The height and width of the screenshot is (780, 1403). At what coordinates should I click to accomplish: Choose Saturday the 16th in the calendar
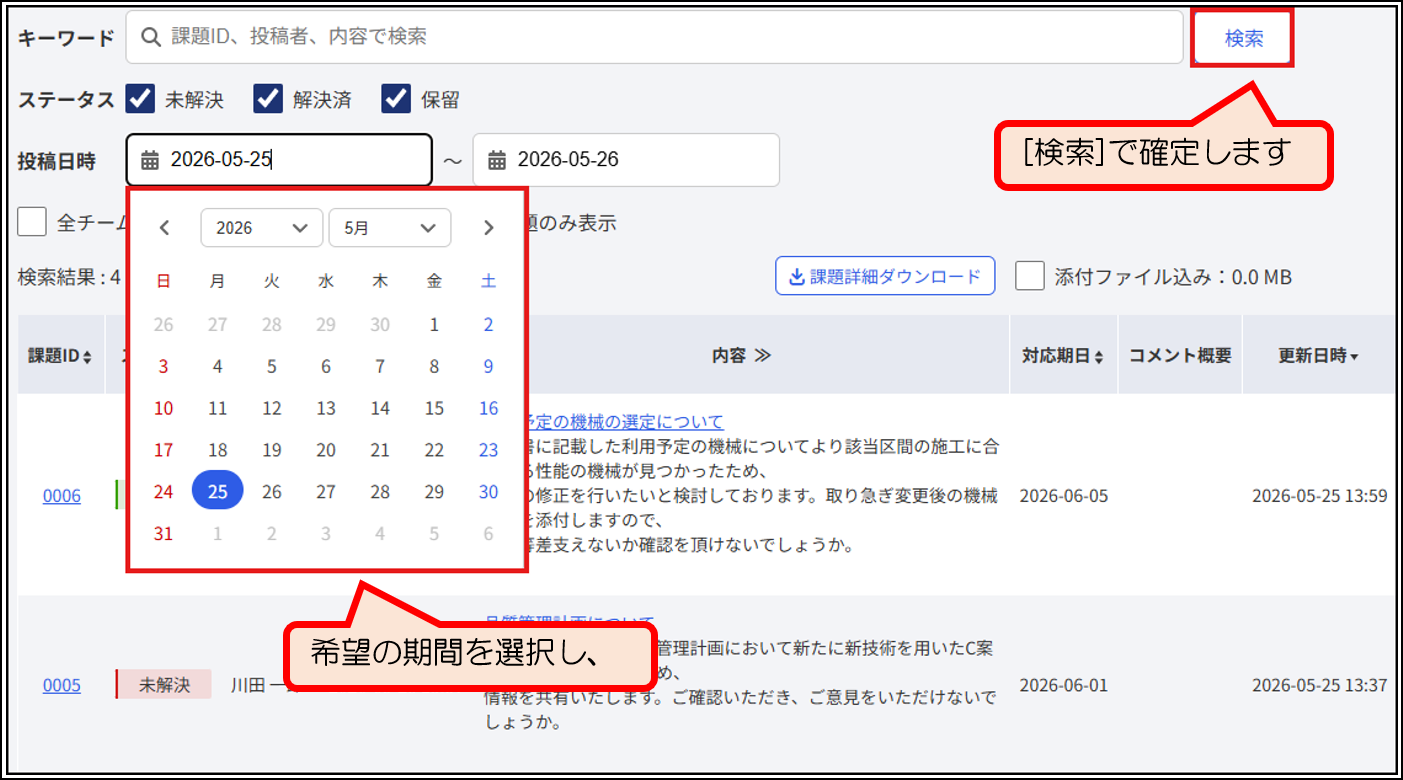[488, 408]
